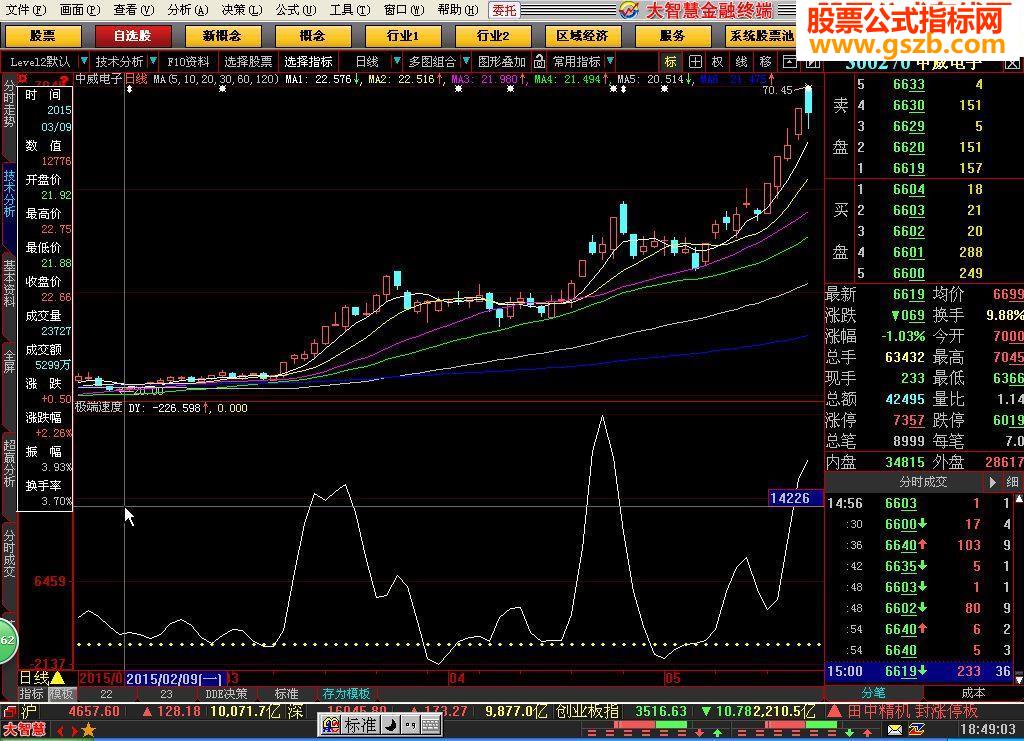Click the red-blue Z icon beside envelope
1024x741 pixels.
click(916, 729)
